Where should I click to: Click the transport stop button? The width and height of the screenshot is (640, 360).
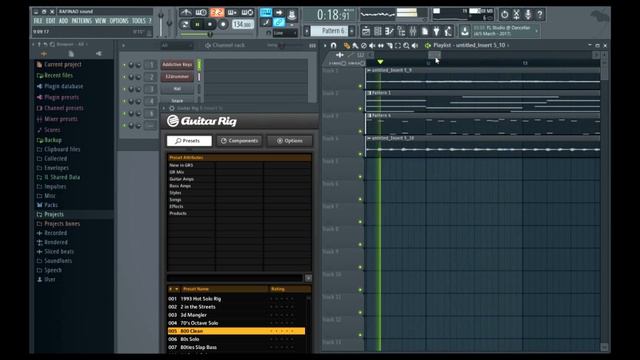click(210, 24)
